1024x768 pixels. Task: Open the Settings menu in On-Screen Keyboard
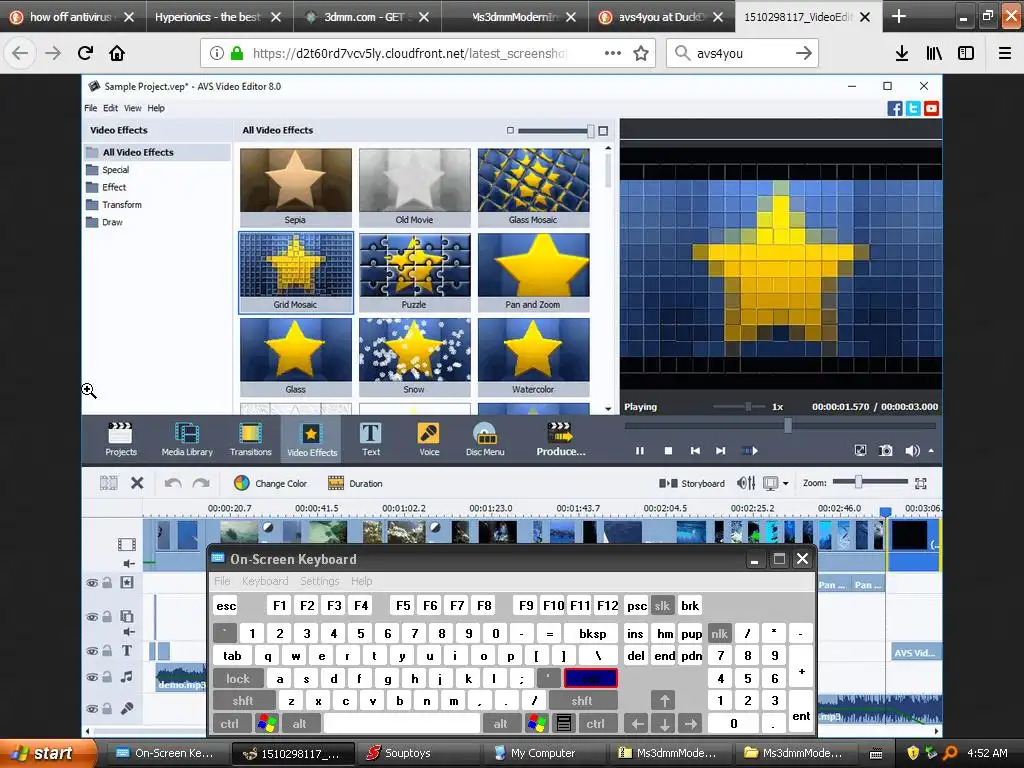[319, 581]
